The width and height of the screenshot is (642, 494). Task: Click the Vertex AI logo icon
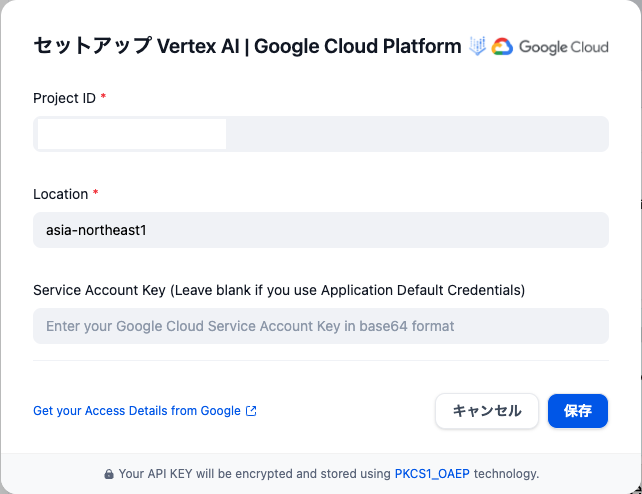[x=478, y=46]
